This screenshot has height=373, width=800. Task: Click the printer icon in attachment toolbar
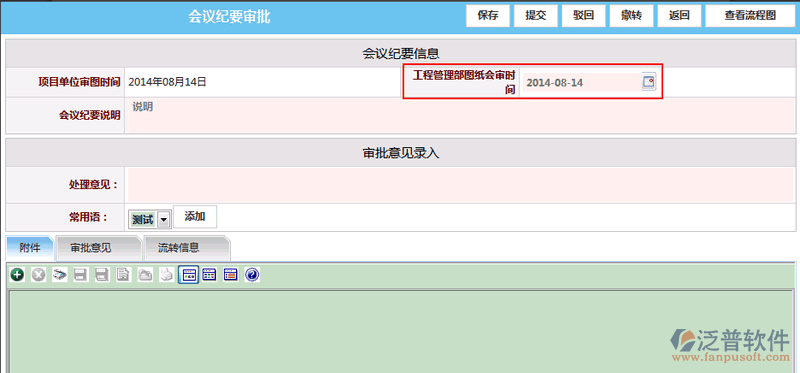pos(166,276)
